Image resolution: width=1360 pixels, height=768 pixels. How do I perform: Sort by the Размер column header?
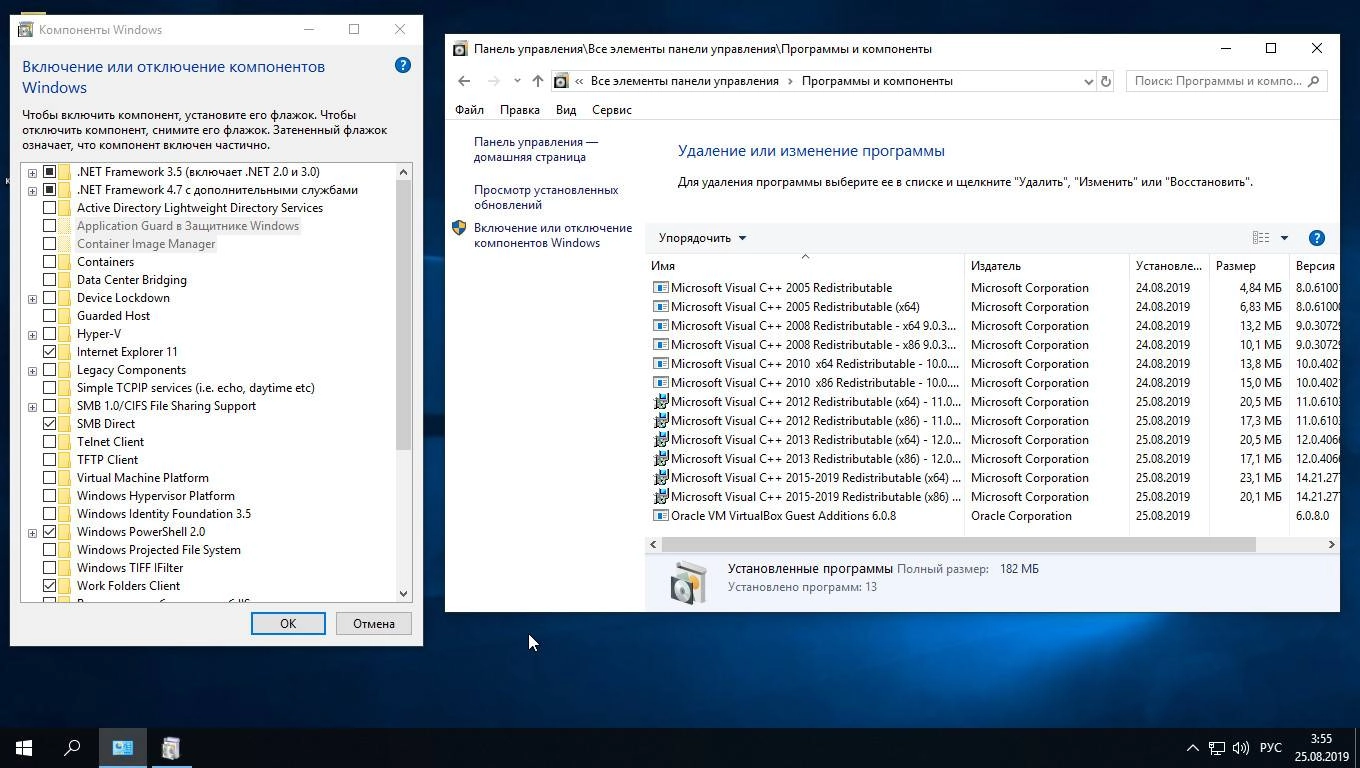click(1249, 266)
